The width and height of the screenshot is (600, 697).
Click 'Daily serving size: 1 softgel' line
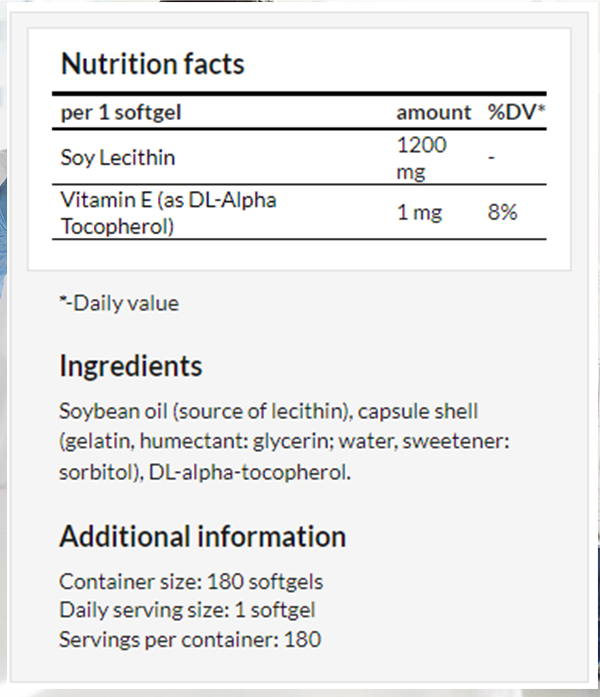click(187, 610)
